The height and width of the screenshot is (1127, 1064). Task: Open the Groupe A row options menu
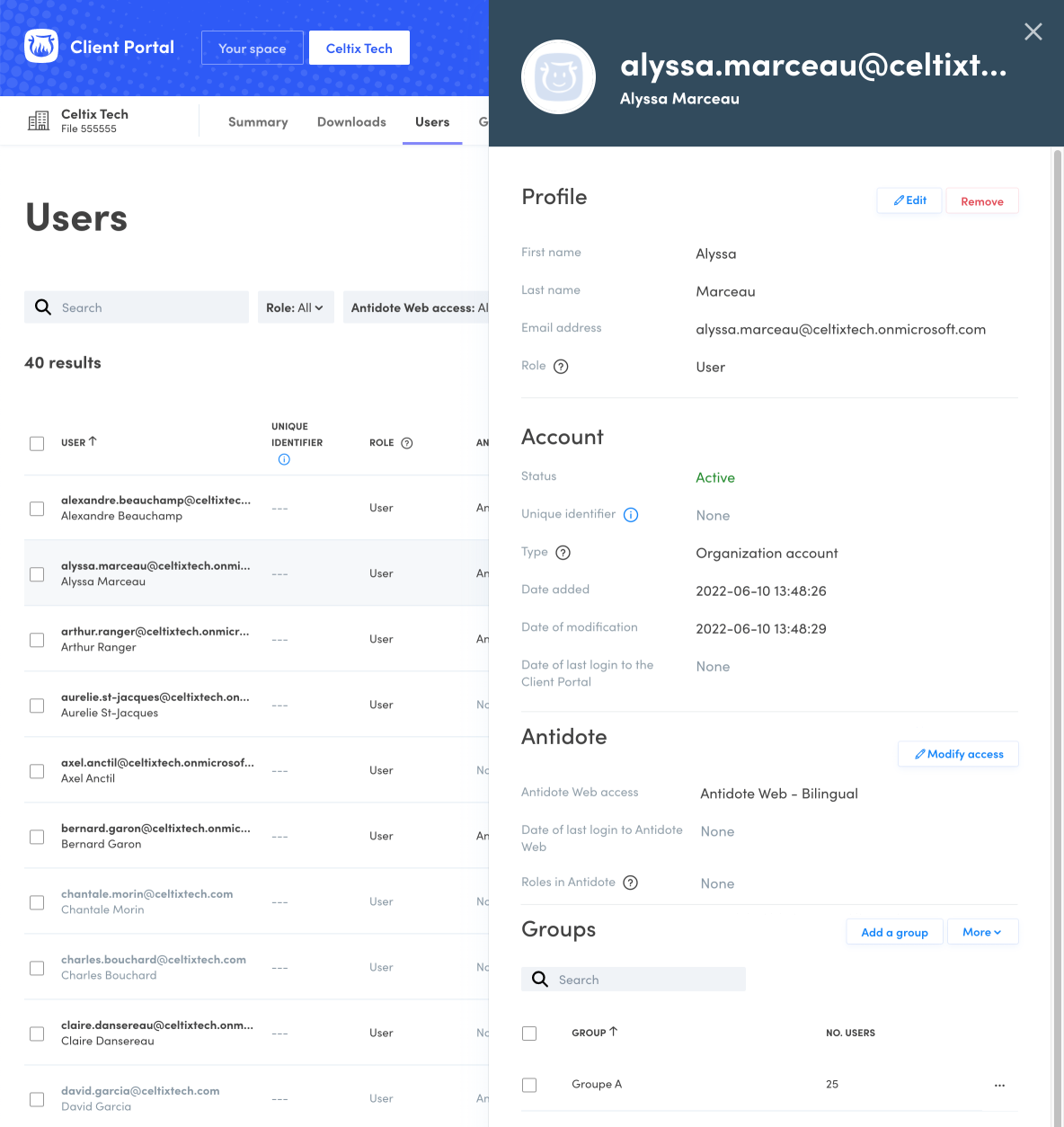point(999,1086)
